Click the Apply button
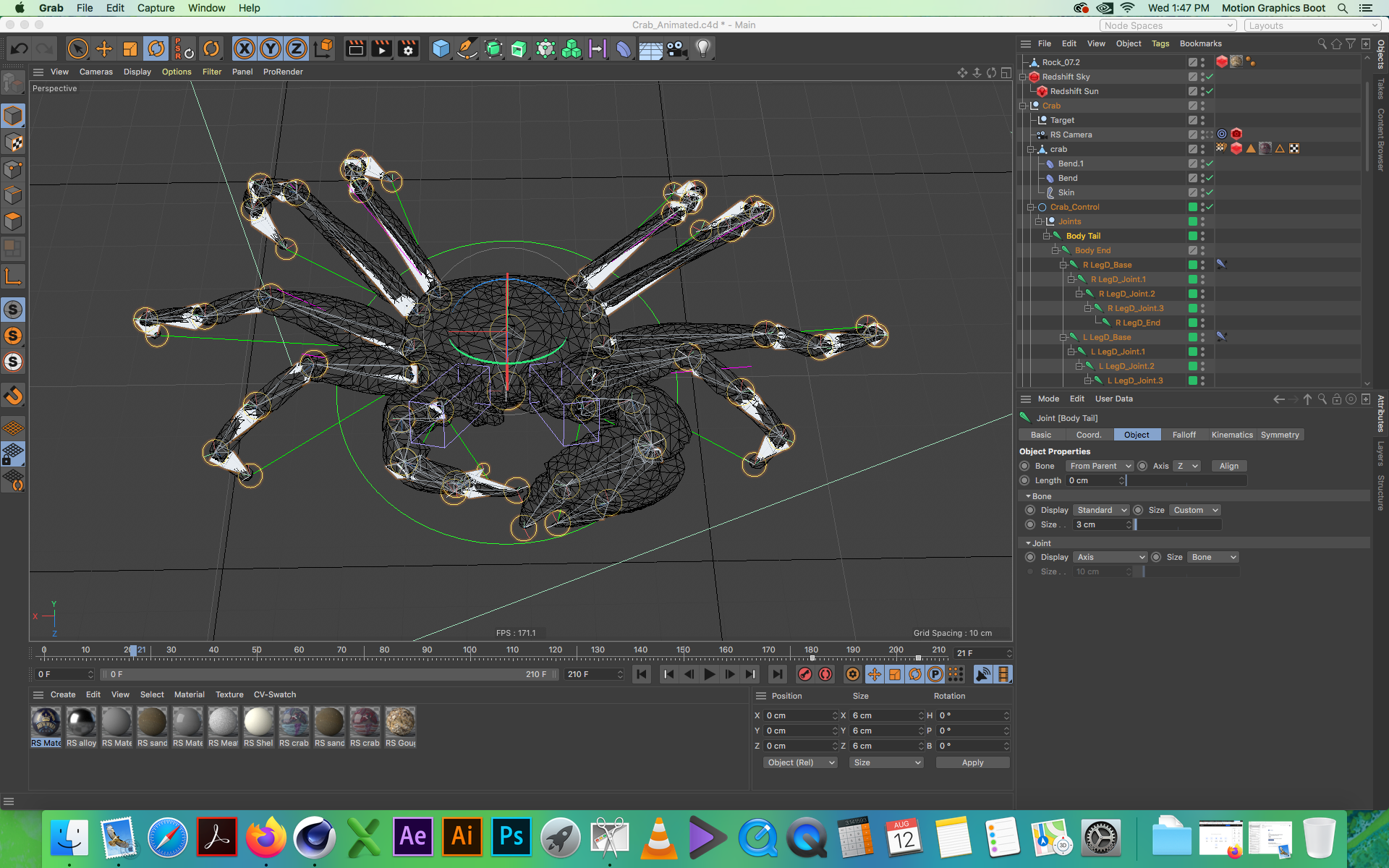Screen dimensions: 1389x868 (x=972, y=762)
